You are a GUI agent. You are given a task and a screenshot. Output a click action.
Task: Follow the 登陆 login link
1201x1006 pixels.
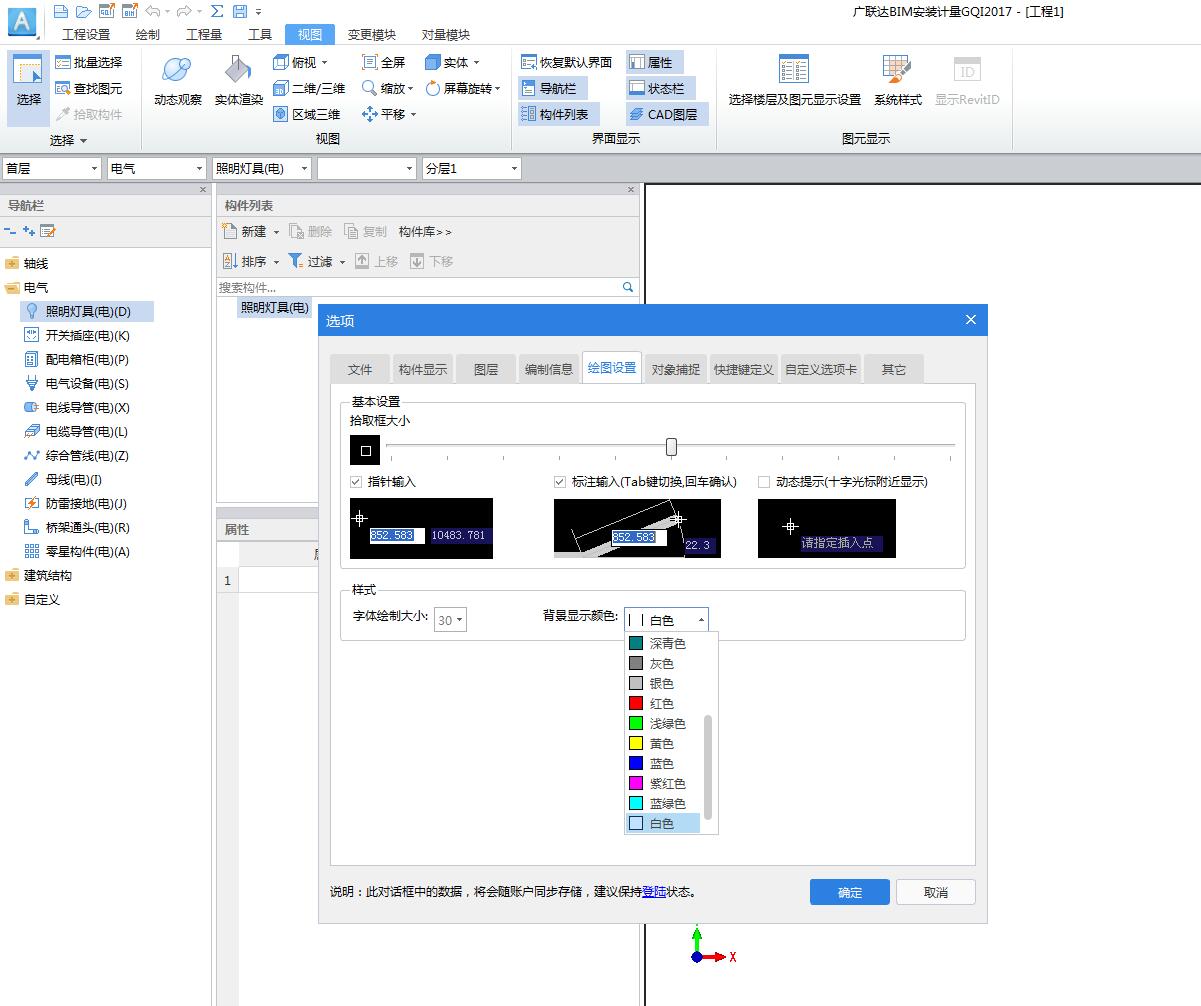(654, 892)
